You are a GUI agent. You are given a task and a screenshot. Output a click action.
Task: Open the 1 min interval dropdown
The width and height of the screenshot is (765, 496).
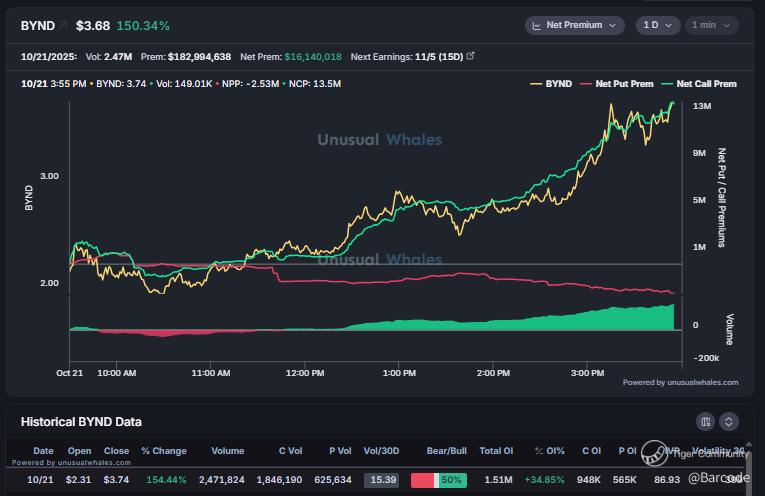(710, 25)
